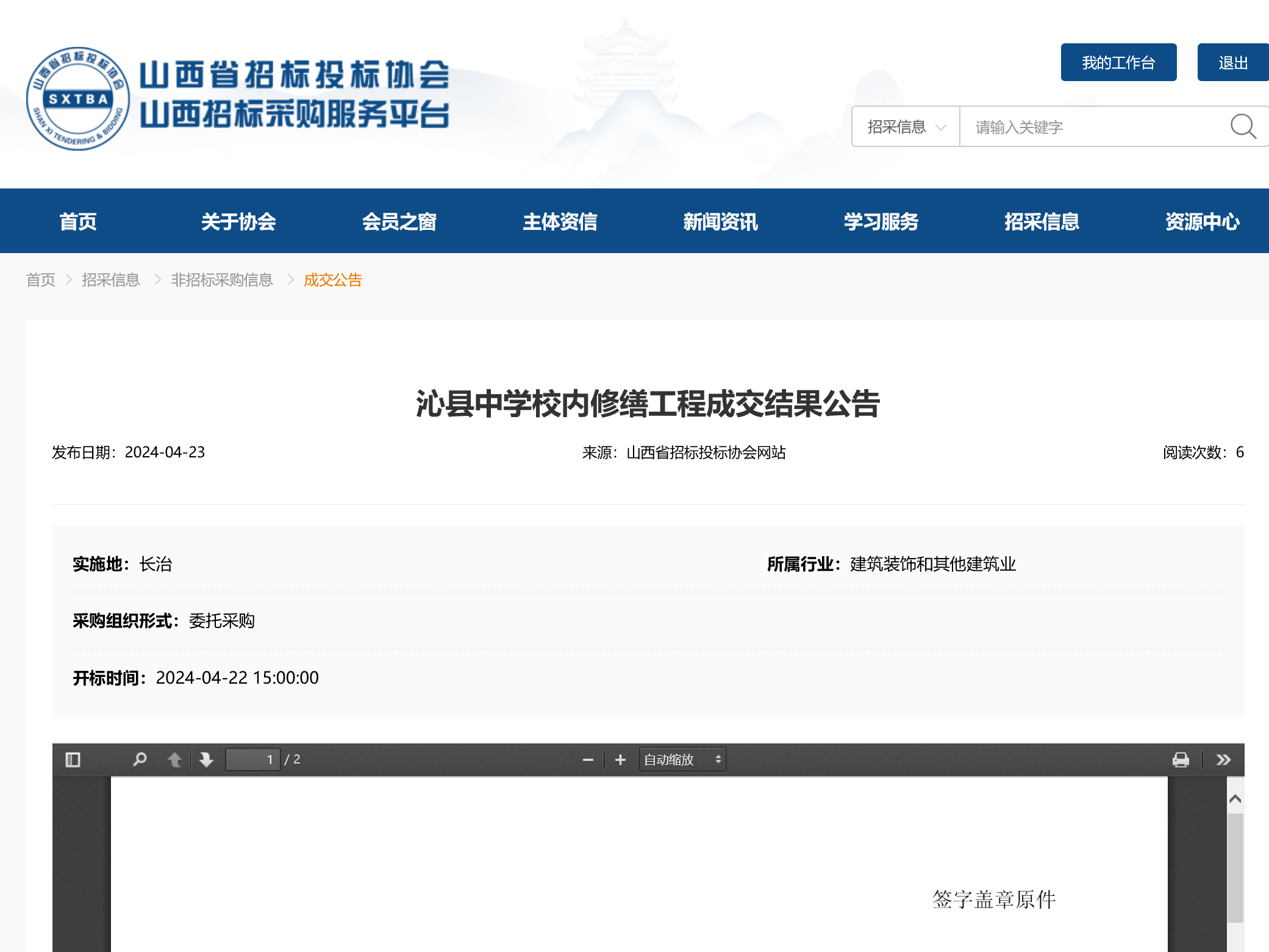Image resolution: width=1269 pixels, height=952 pixels.
Task: Click the 退出 logout button
Action: pyautogui.click(x=1232, y=62)
